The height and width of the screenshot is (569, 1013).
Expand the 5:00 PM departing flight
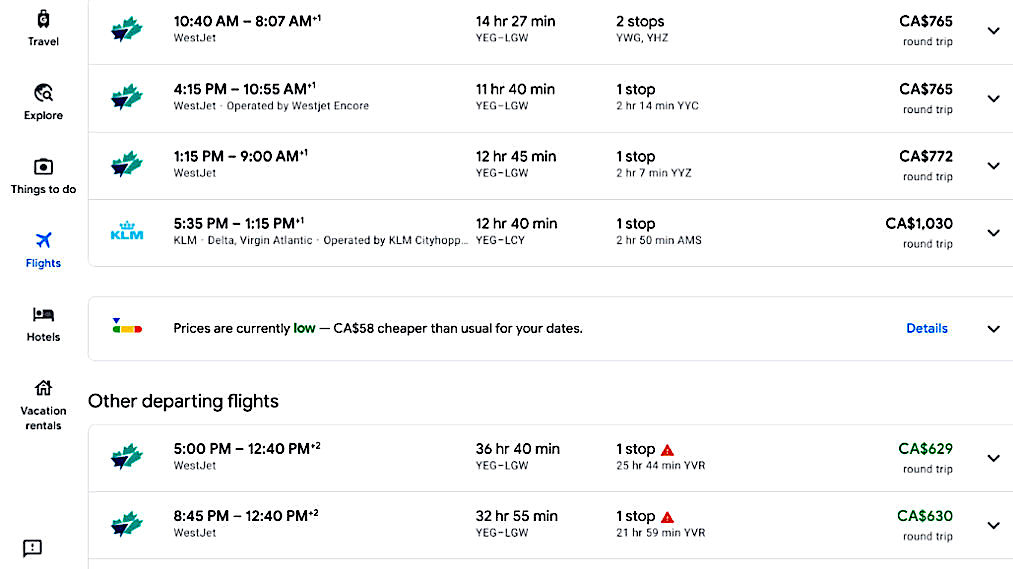pyautogui.click(x=993, y=458)
